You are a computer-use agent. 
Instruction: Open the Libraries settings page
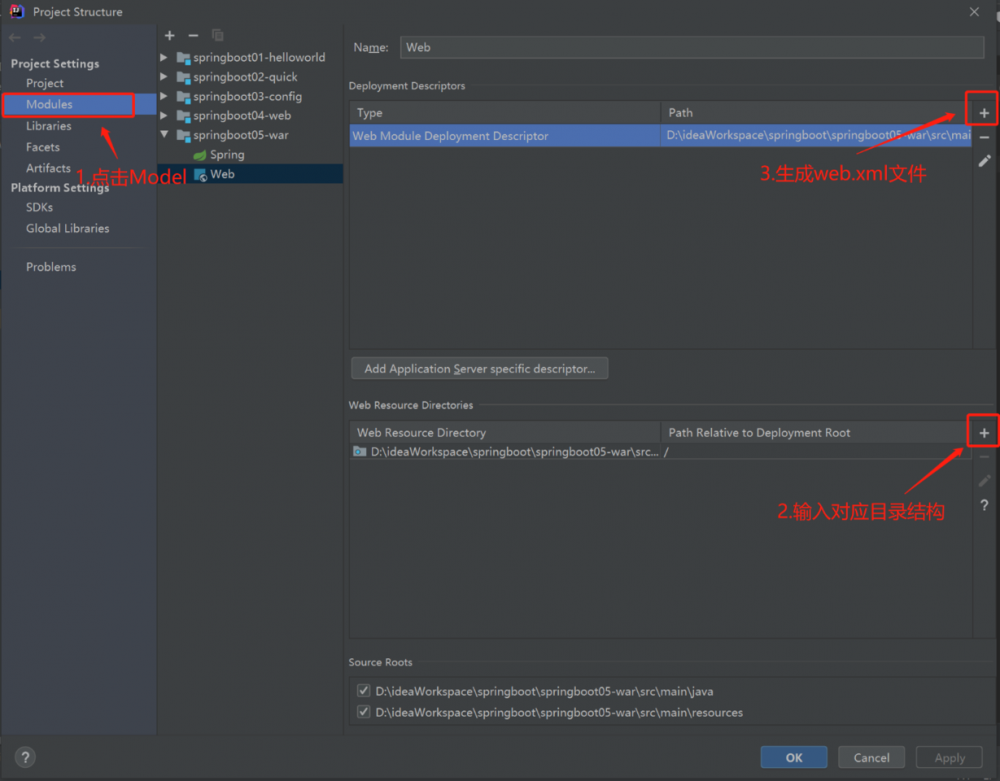(48, 126)
